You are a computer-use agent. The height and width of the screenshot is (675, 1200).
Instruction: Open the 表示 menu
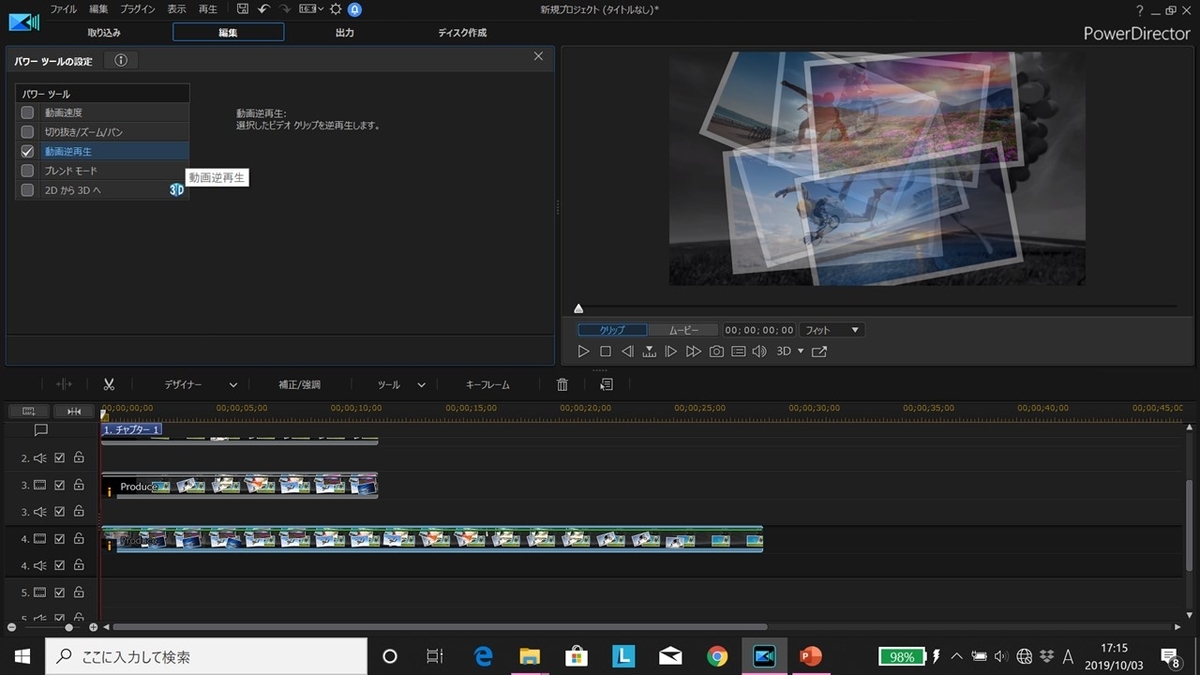point(177,9)
